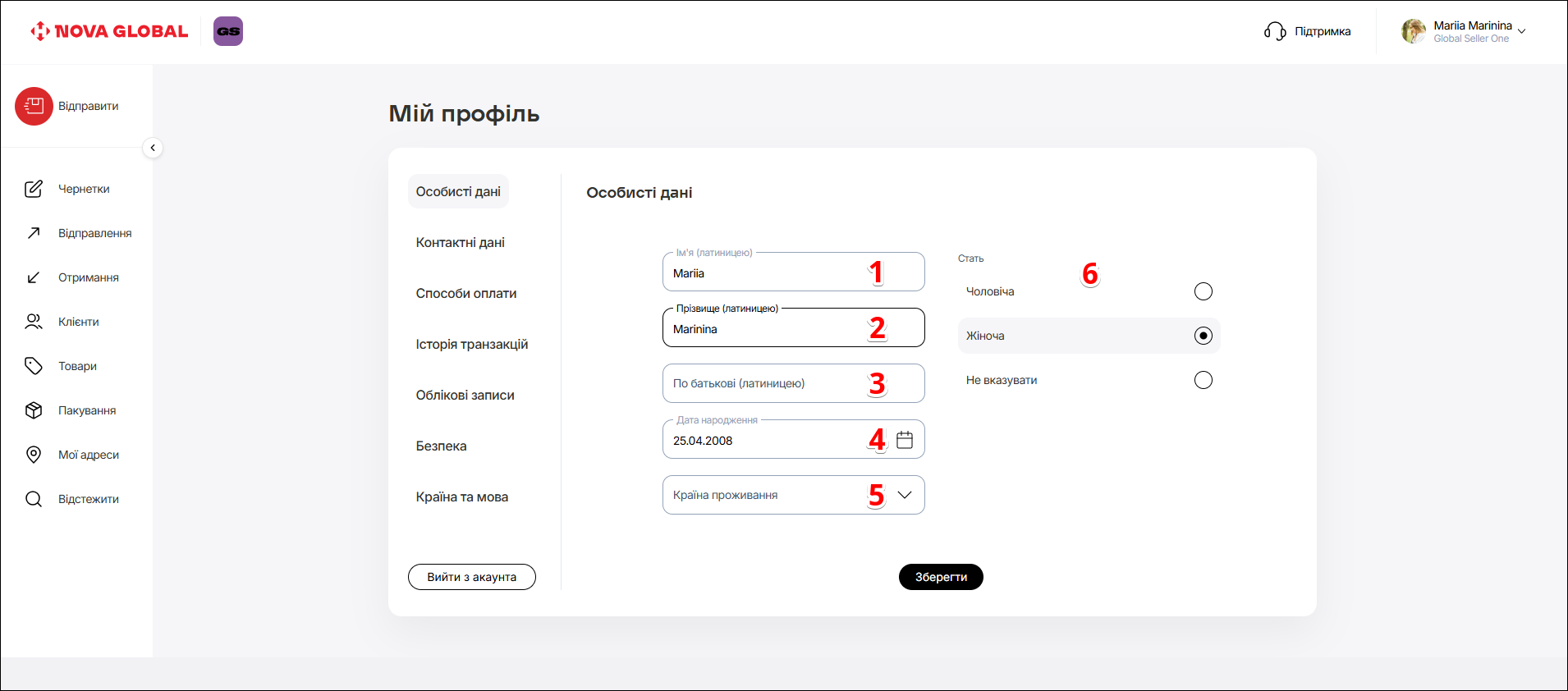
Task: Open the Безпека profile section
Action: 441,446
